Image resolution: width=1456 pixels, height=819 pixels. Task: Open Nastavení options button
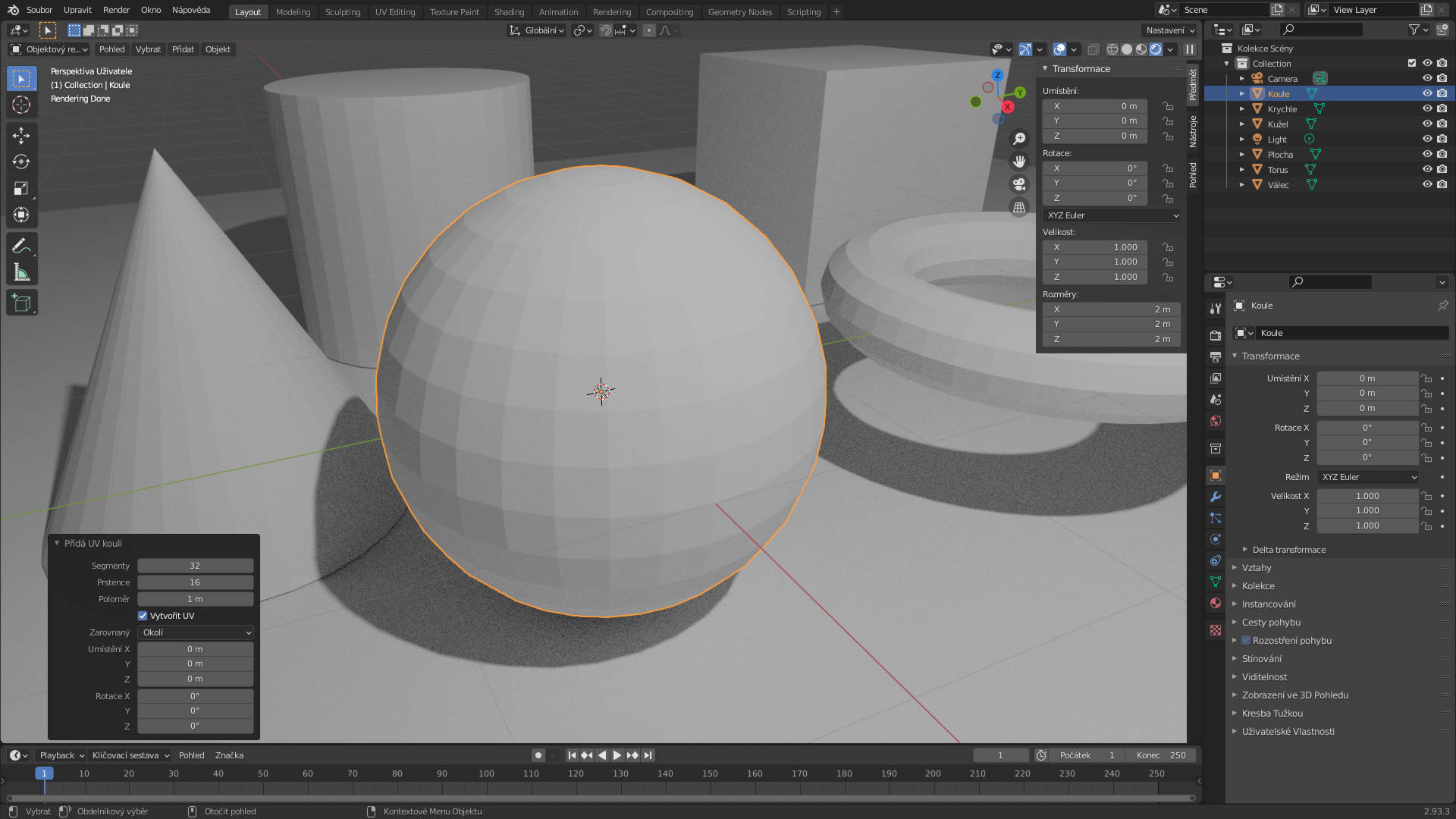tap(1169, 30)
